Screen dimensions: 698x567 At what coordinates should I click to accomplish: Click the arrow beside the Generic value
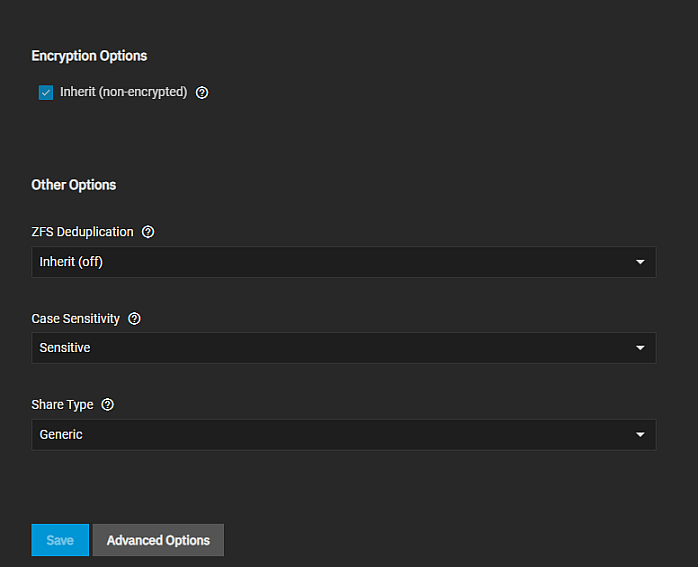click(640, 435)
